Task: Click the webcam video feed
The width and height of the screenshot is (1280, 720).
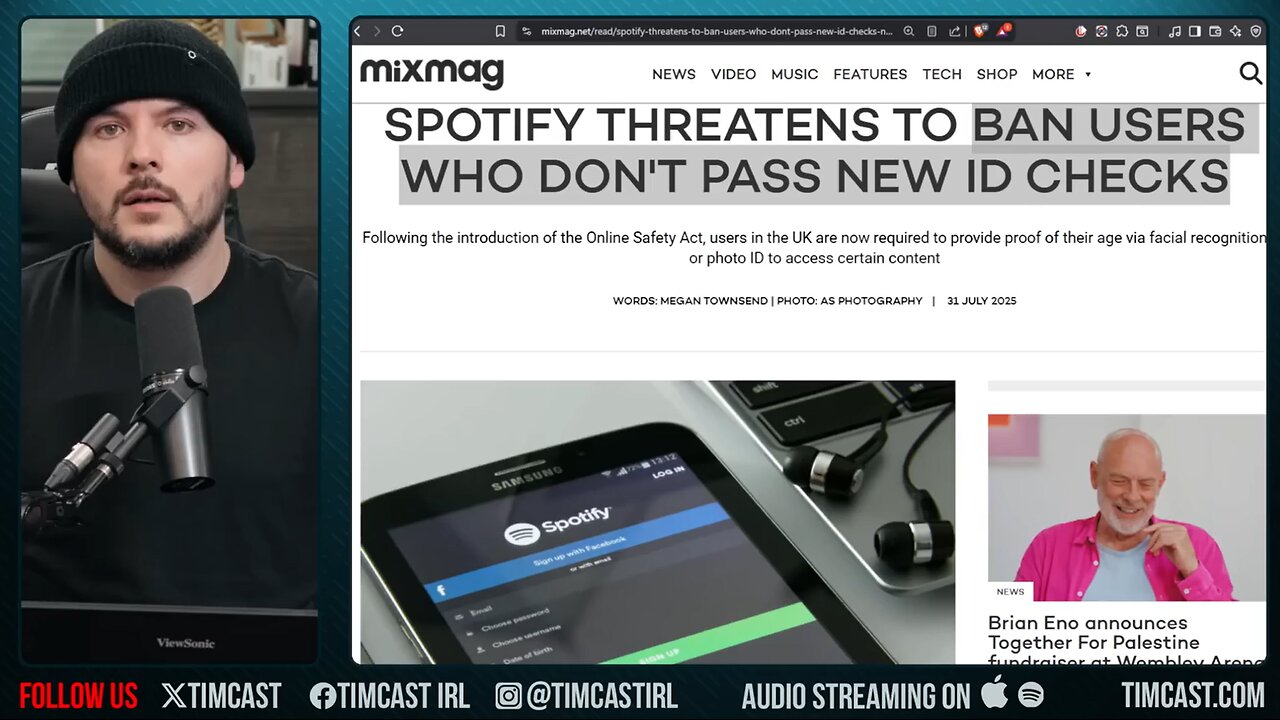Action: coord(168,340)
